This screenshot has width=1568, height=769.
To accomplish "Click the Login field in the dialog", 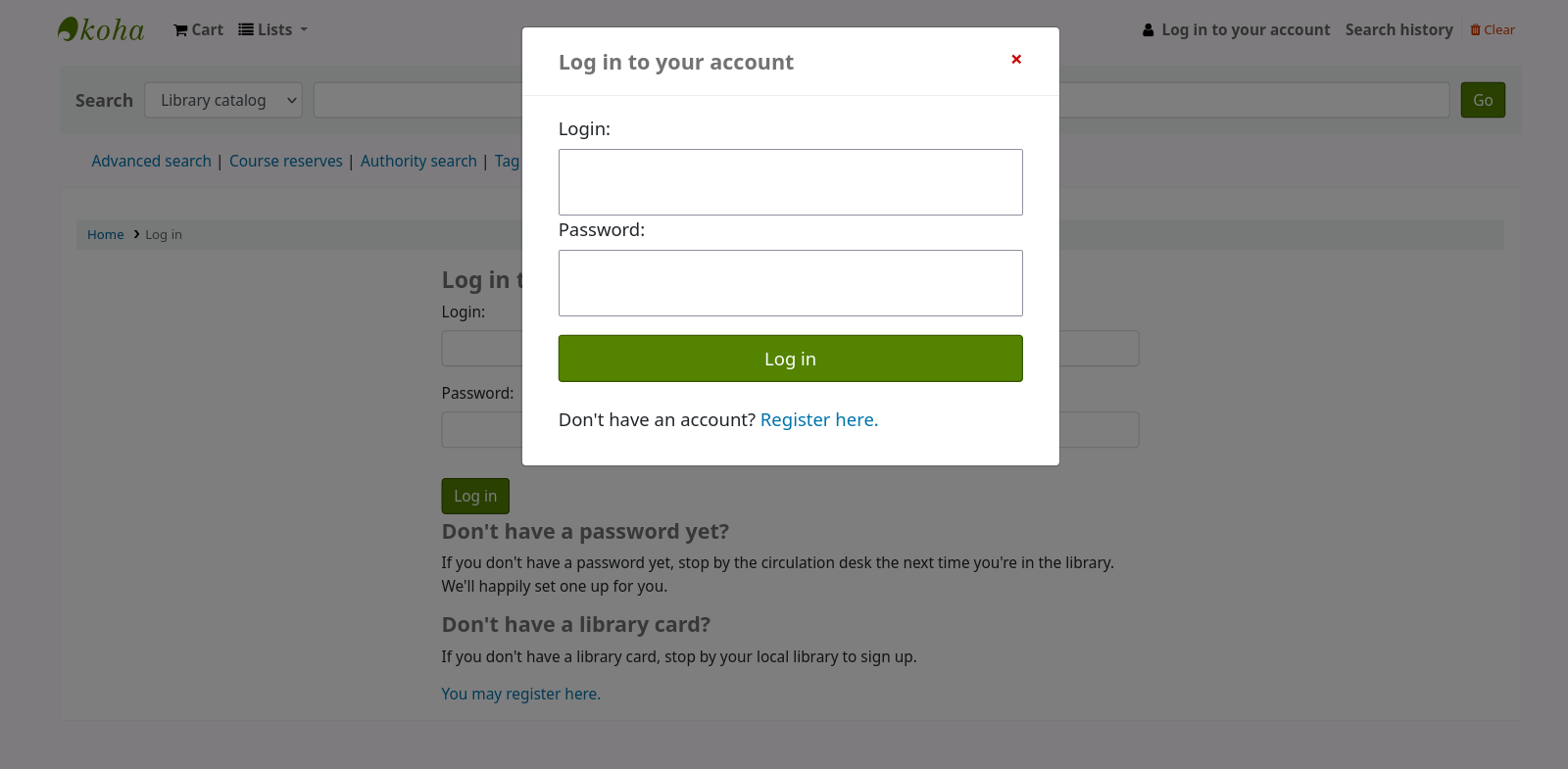I will 790,182.
